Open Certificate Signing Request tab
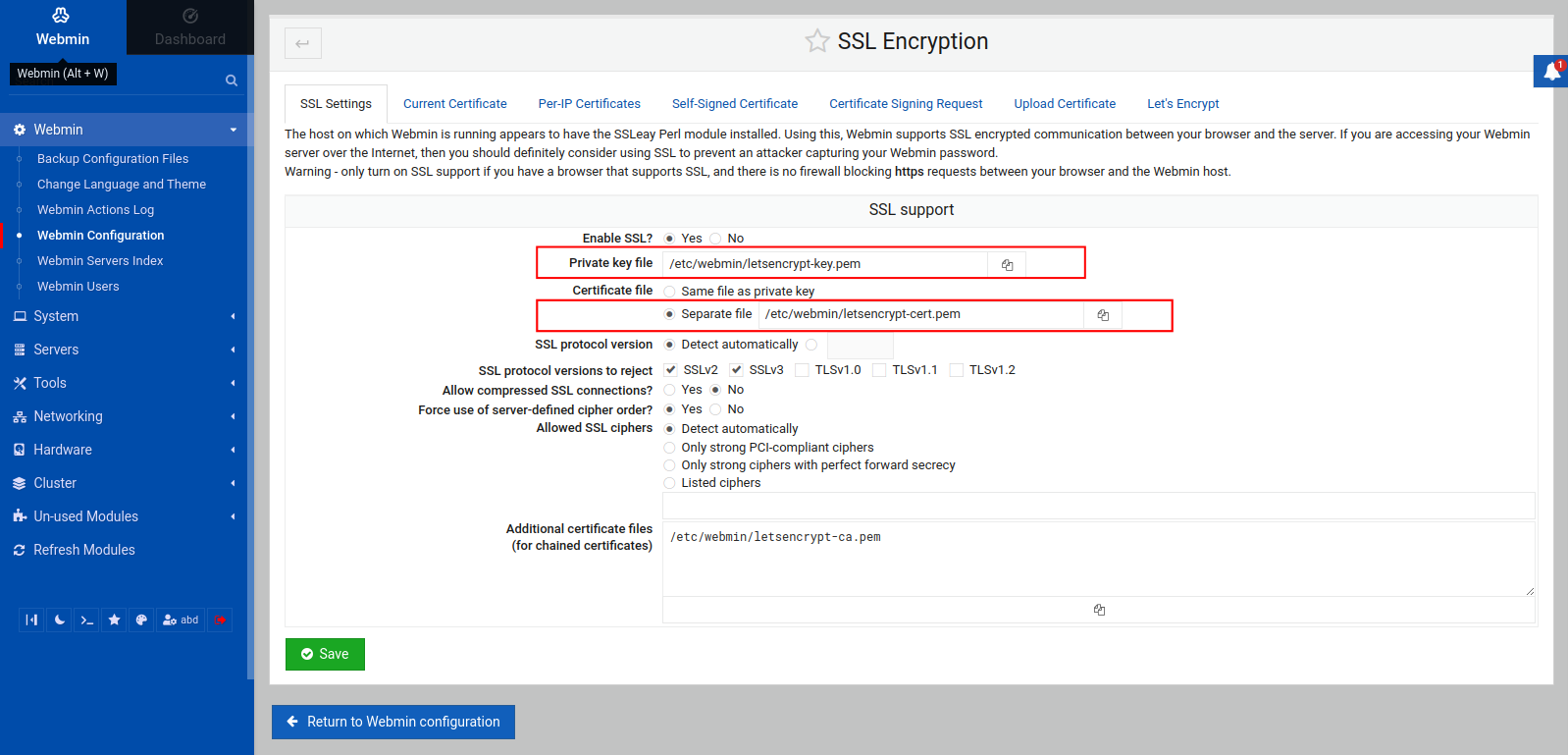 (906, 104)
